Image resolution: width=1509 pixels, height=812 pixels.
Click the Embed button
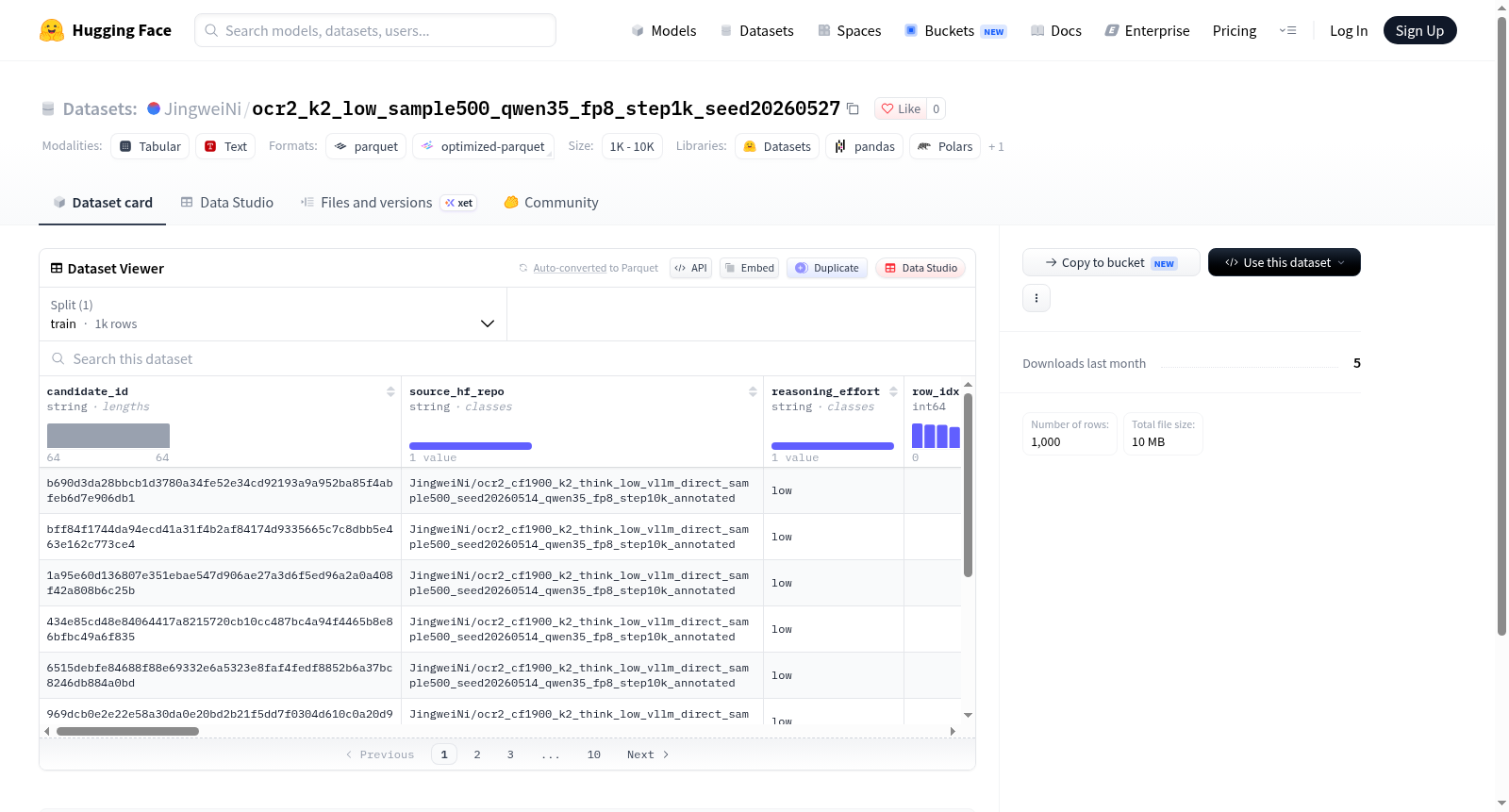tap(750, 268)
